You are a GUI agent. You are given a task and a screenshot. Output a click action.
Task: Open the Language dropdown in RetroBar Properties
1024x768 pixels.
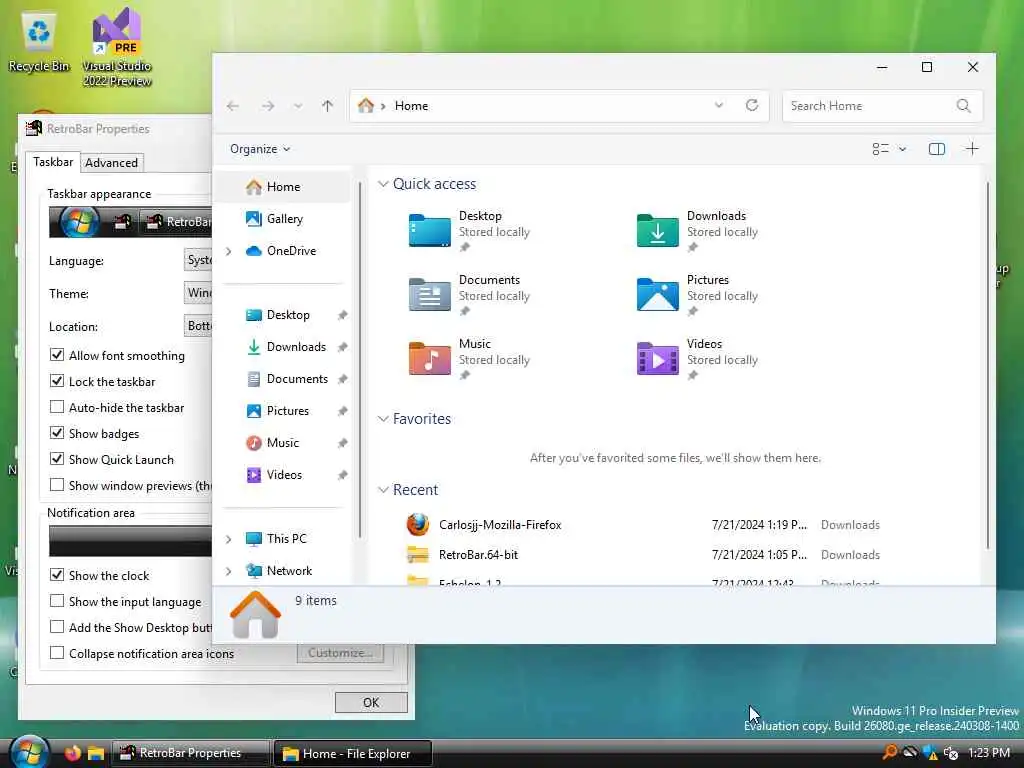point(198,260)
